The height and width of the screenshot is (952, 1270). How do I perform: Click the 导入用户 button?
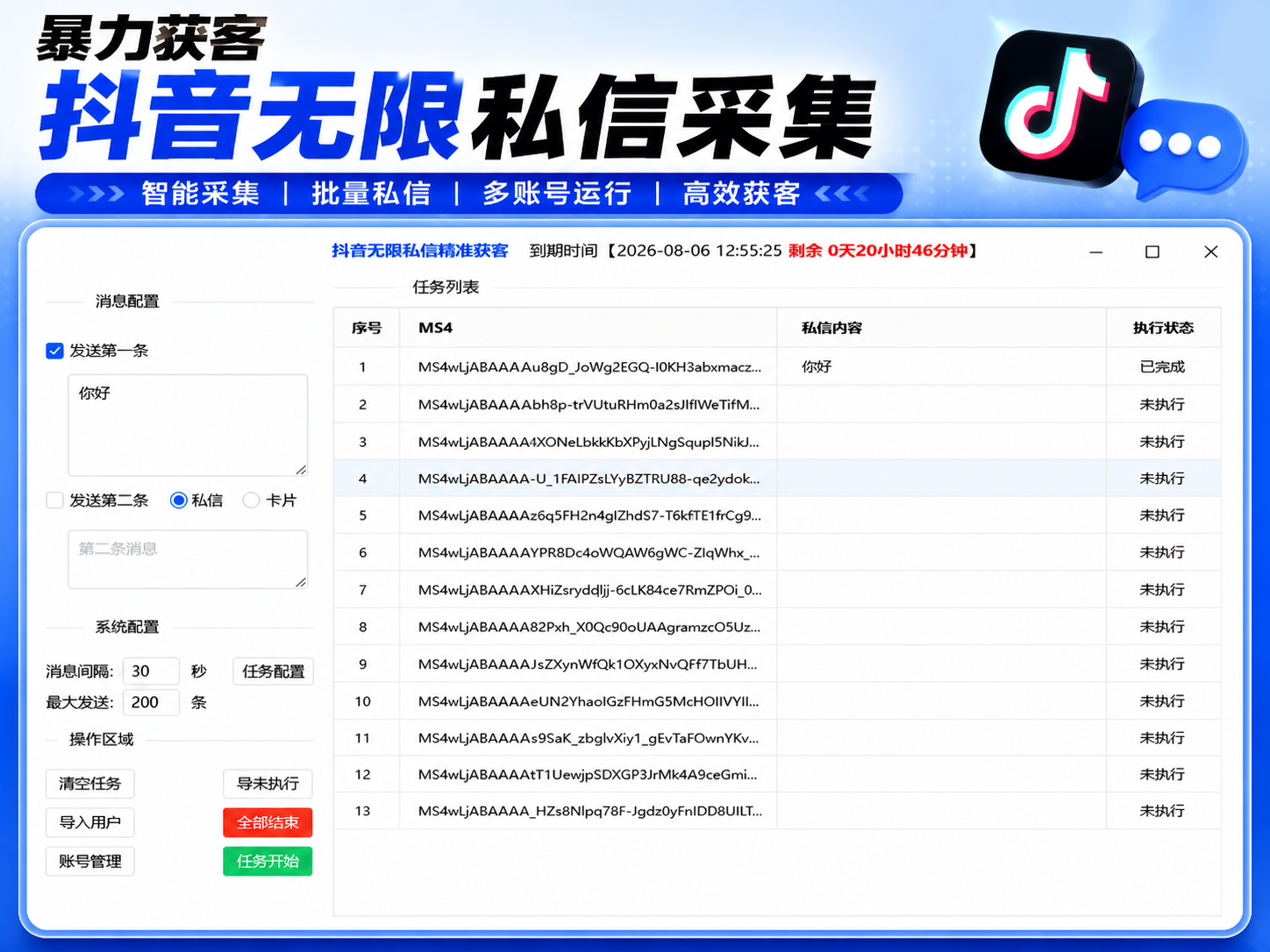[x=90, y=822]
